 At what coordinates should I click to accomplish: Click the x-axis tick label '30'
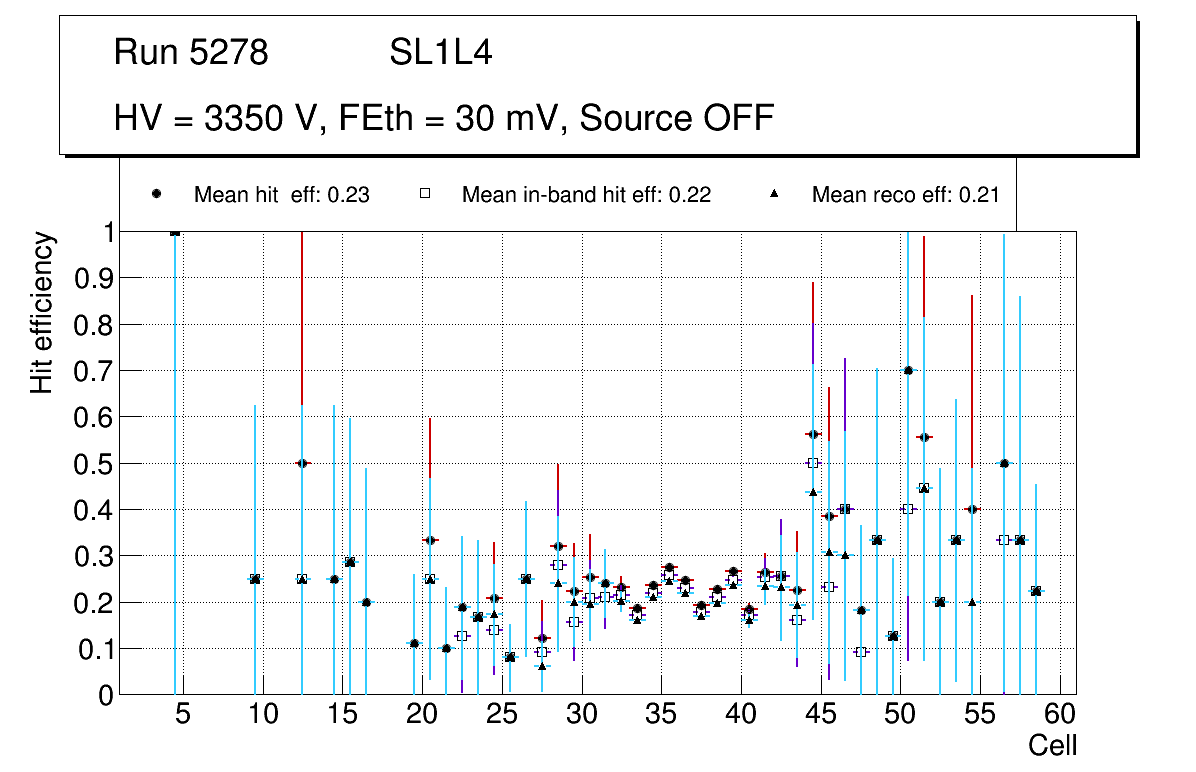pyautogui.click(x=581, y=715)
